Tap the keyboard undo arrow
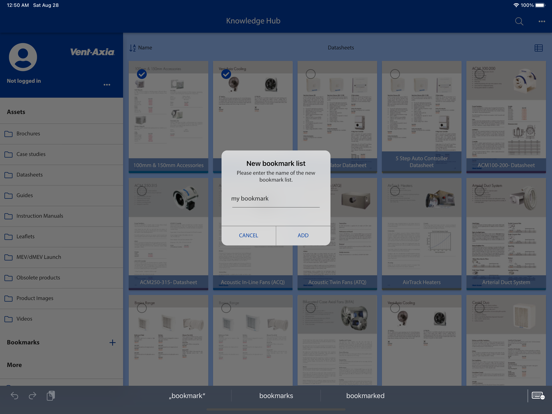Image resolution: width=552 pixels, height=414 pixels. tap(14, 396)
